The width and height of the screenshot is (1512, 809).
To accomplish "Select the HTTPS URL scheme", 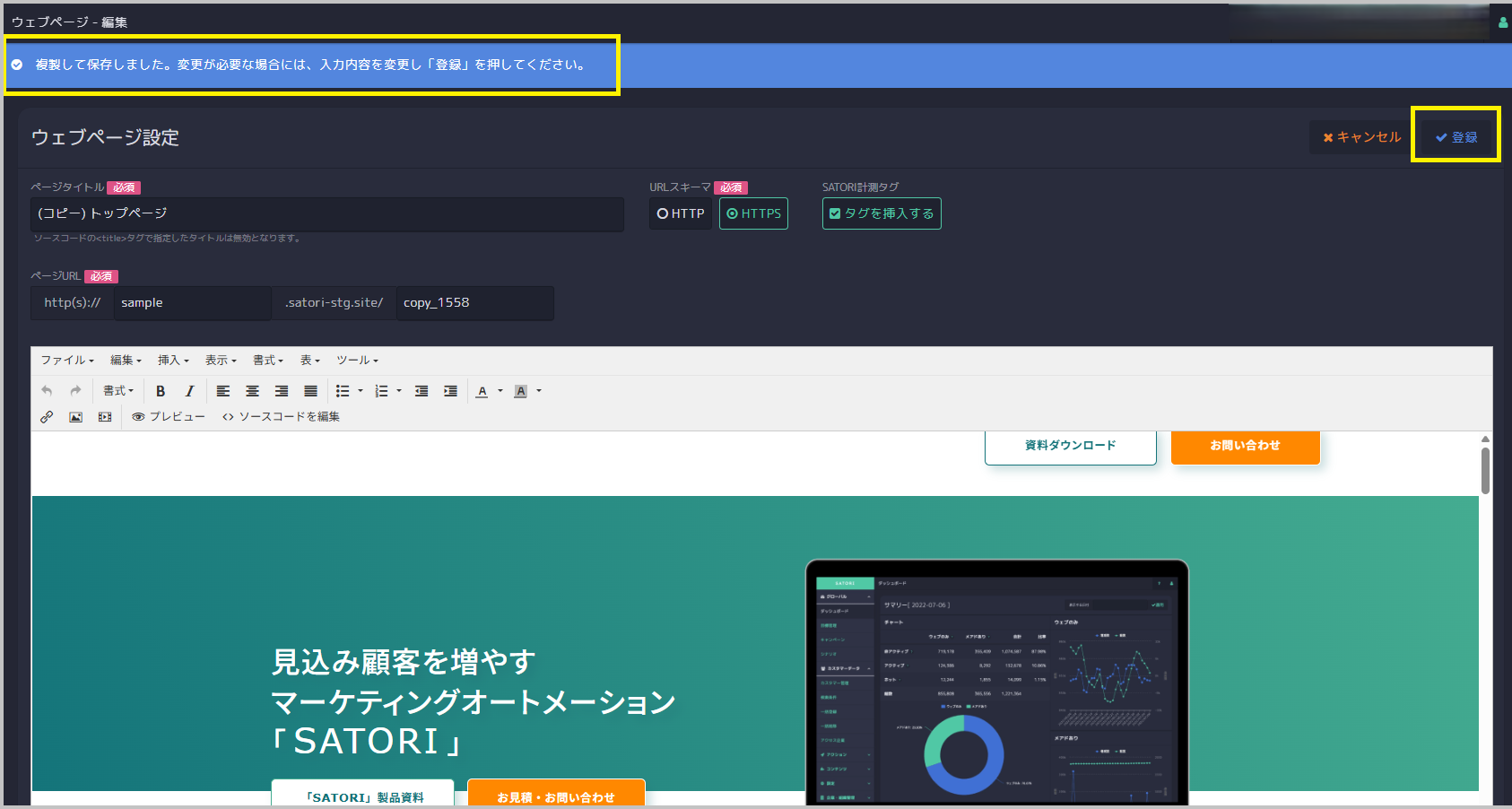I will (753, 213).
